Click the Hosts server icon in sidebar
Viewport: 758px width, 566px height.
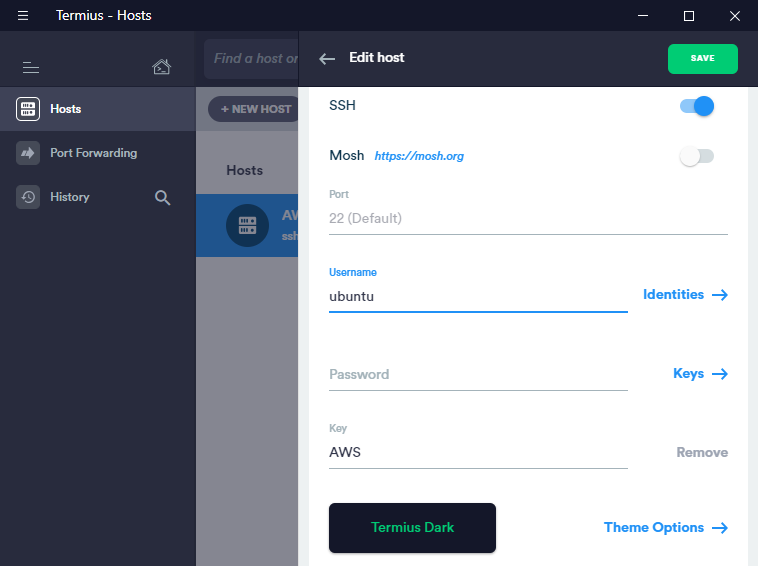pyautogui.click(x=28, y=109)
